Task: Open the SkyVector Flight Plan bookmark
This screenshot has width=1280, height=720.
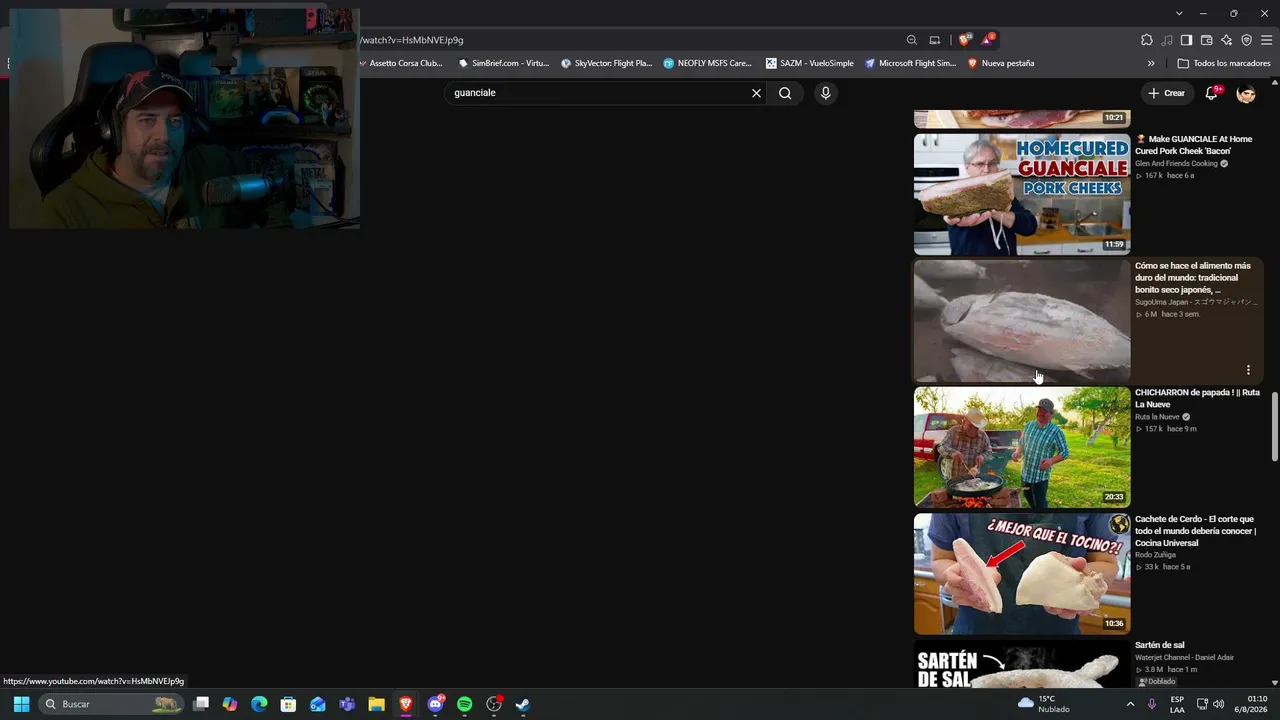Action: (x=607, y=63)
